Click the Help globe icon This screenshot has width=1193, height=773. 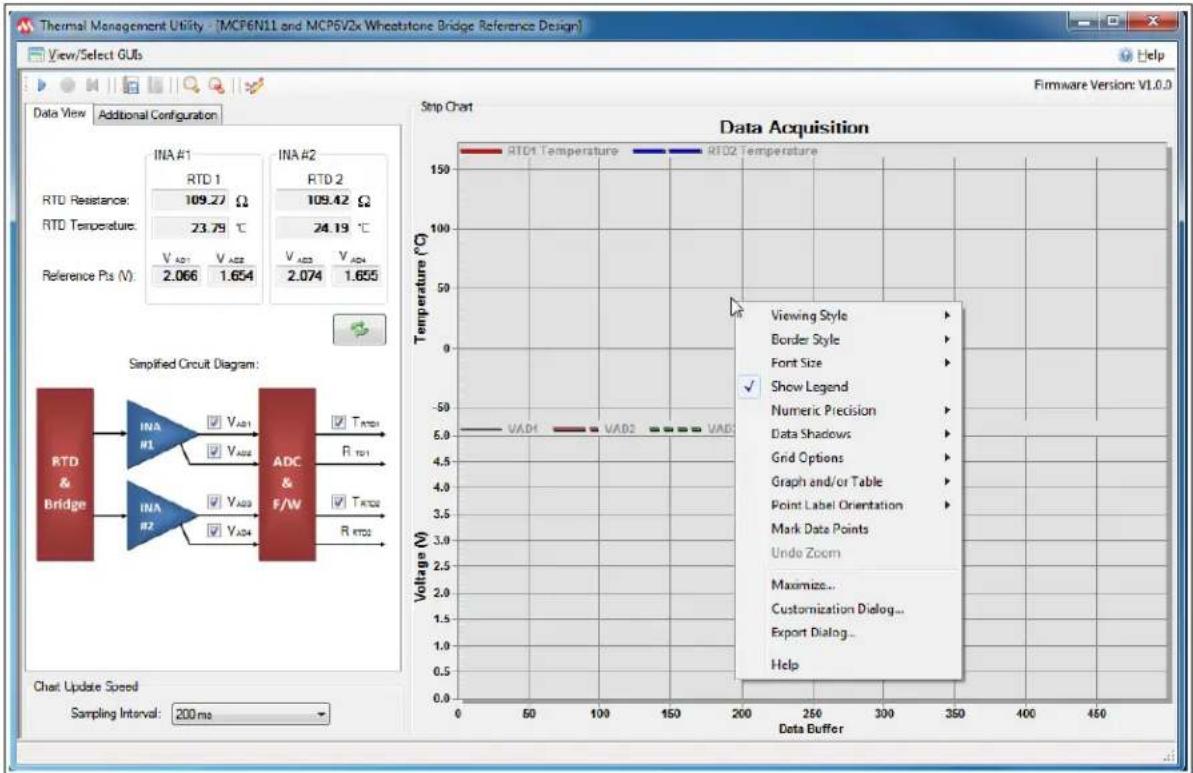click(1125, 55)
